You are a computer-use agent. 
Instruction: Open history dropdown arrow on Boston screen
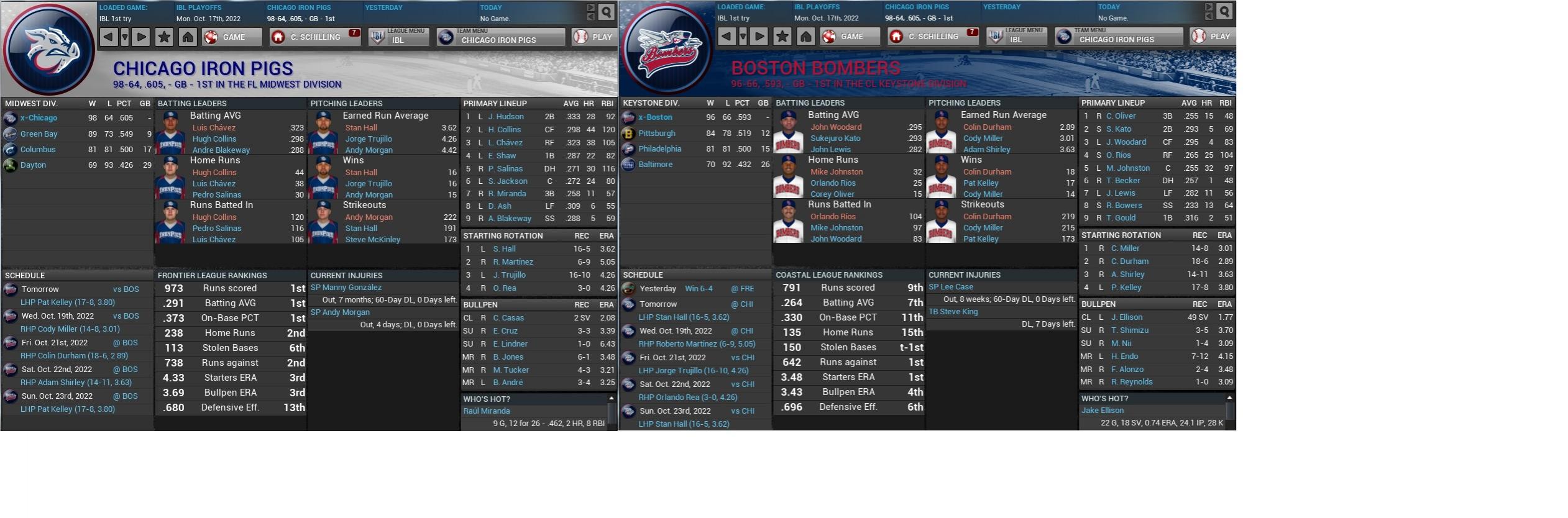743,37
